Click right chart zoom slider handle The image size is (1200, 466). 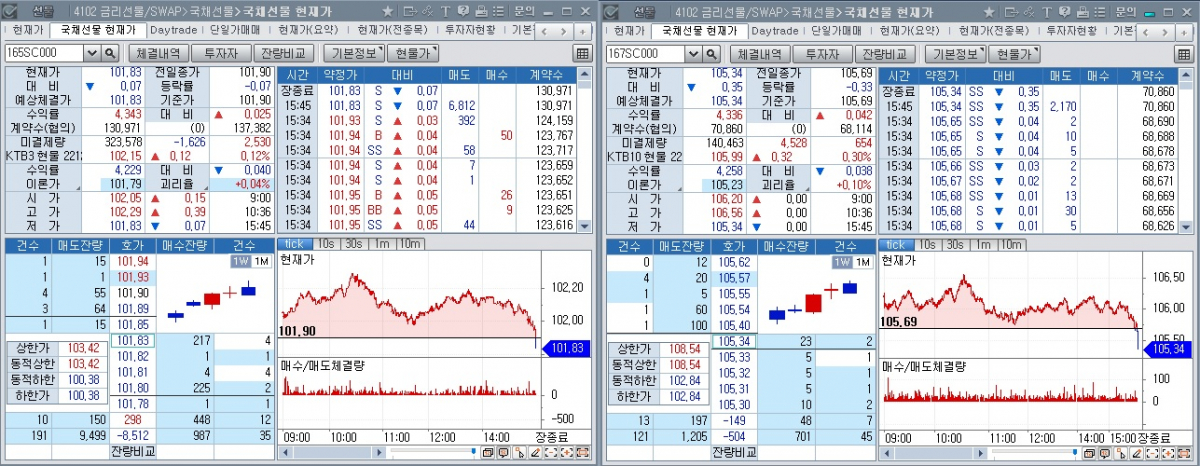point(1075,451)
